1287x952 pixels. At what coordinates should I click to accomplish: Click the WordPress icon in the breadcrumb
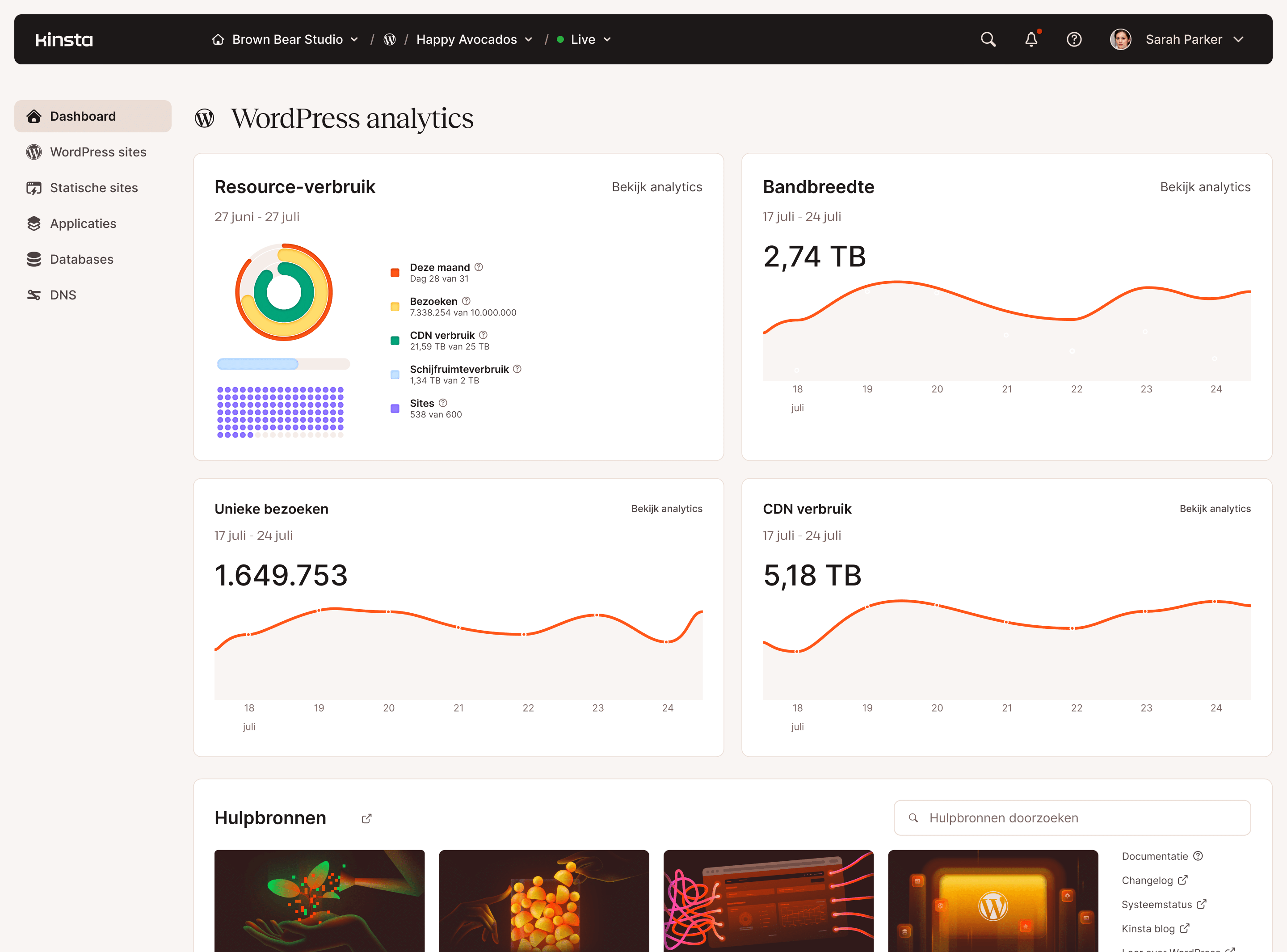(x=390, y=39)
